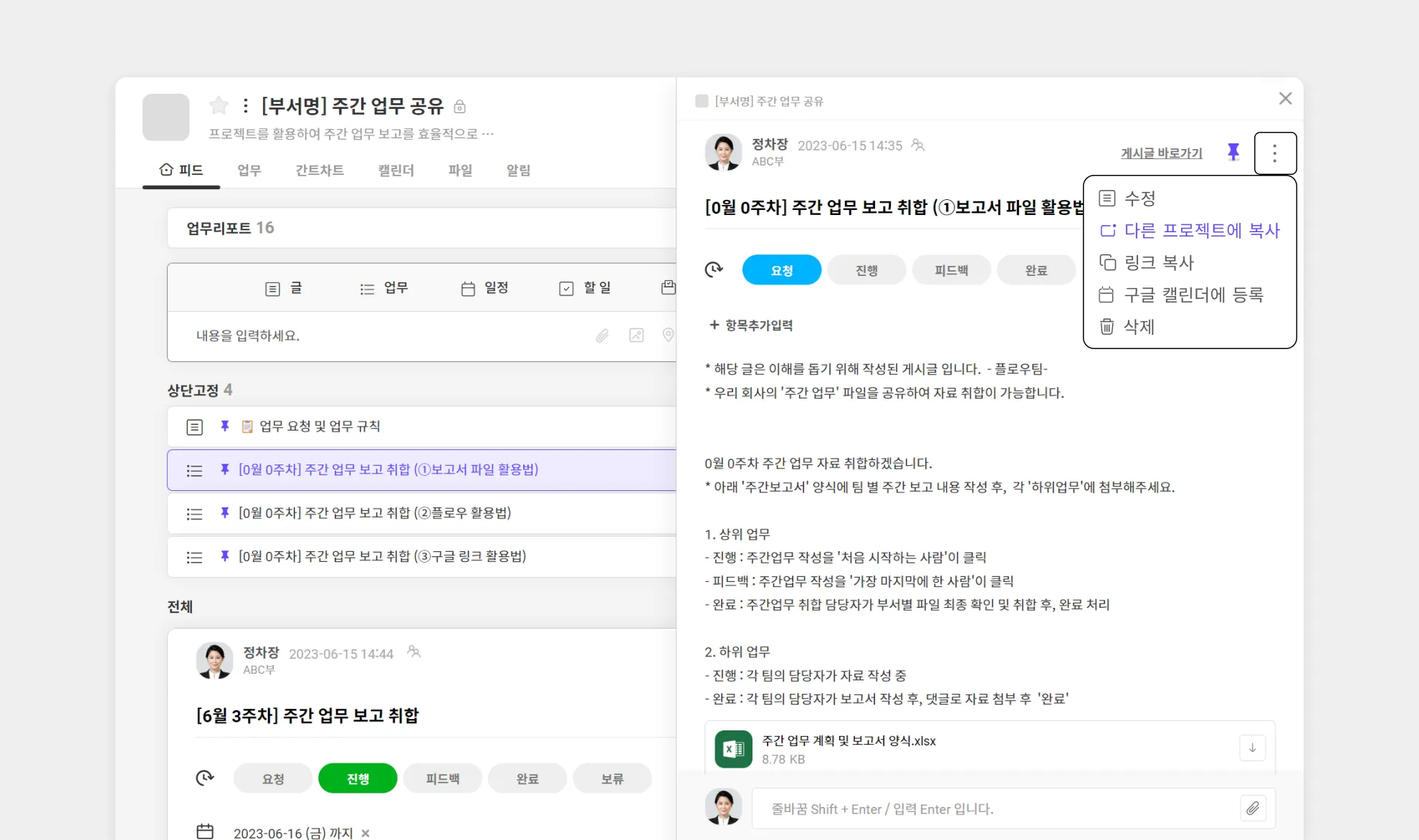Click '게시글 바로가기' link

1161,153
